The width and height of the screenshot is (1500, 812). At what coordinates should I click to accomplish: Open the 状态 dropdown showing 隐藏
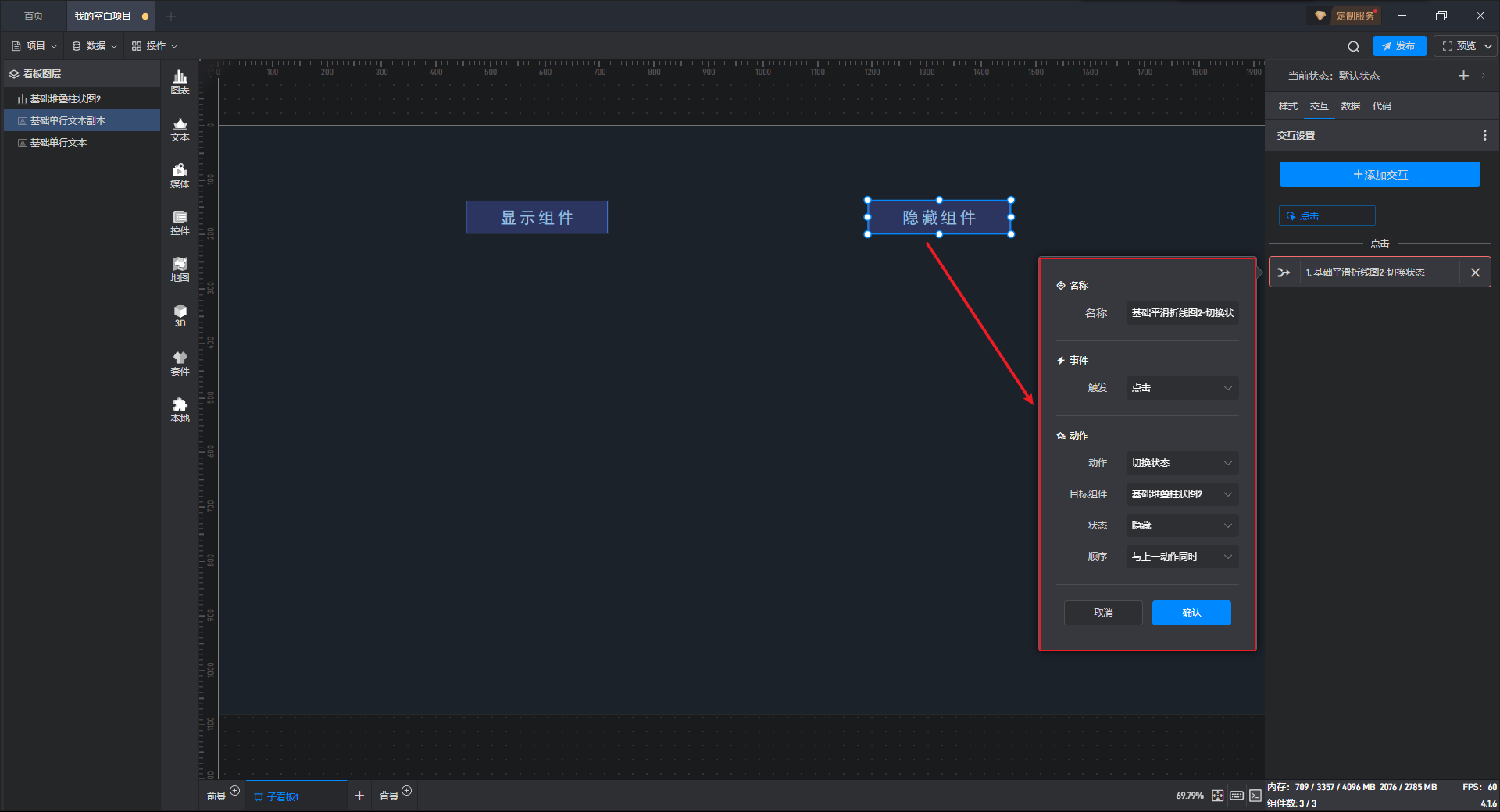(x=1182, y=525)
